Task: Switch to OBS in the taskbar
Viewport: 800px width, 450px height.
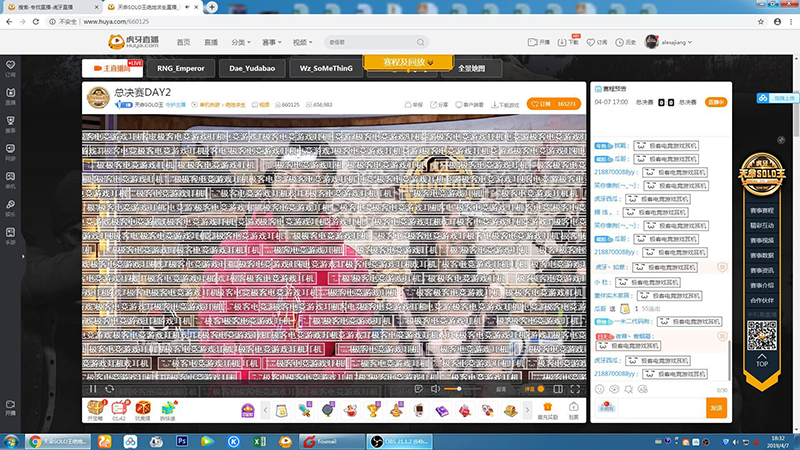Action: (x=399, y=441)
